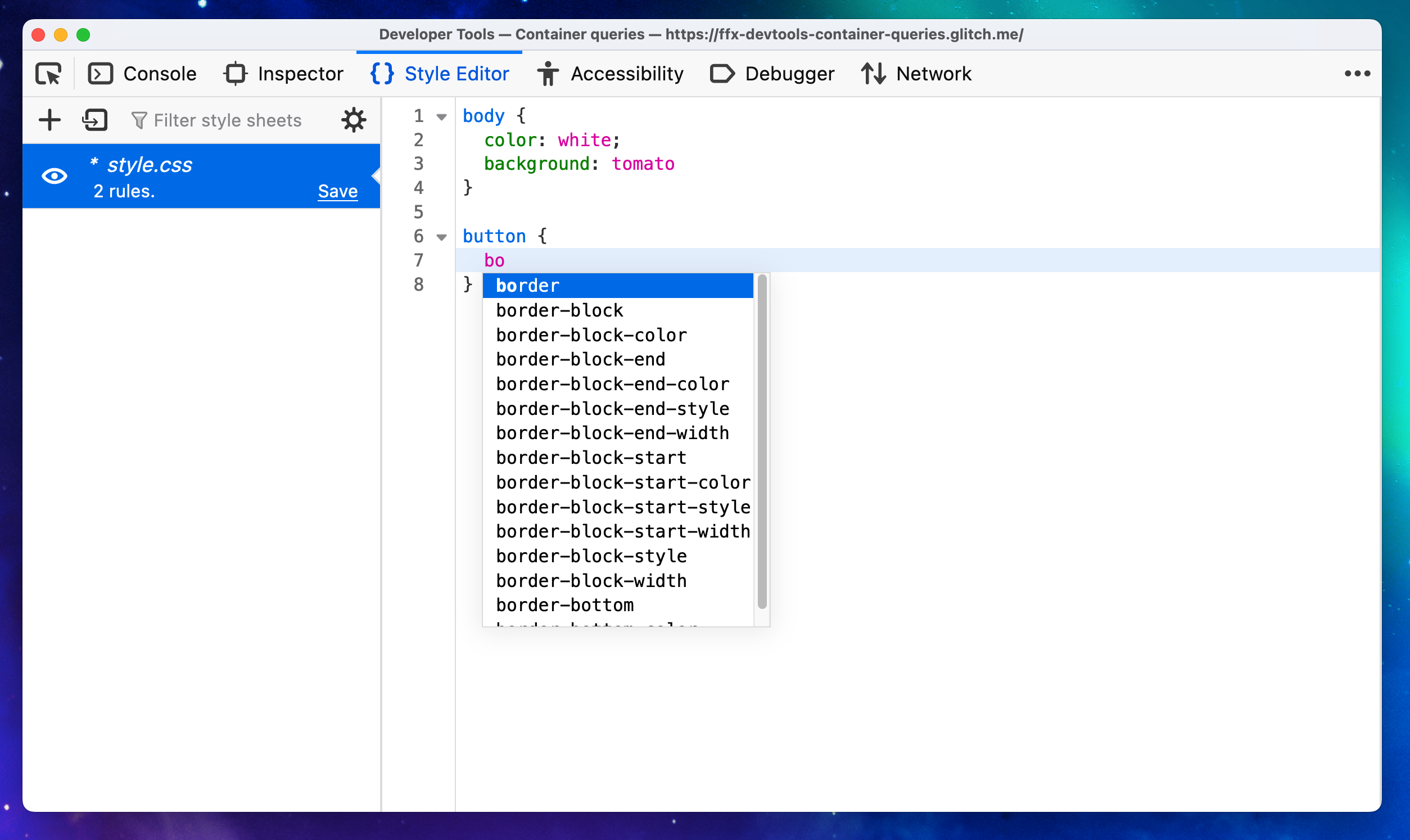Expand the button rule disclosure triangle
Screen dimensions: 1410x840
tap(442, 236)
